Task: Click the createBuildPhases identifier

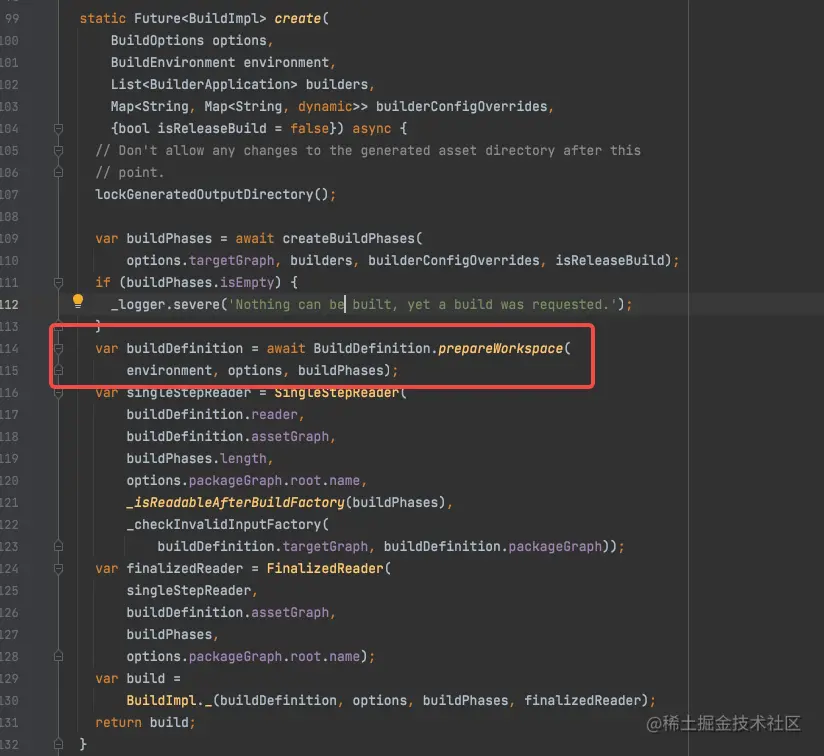Action: [350, 238]
